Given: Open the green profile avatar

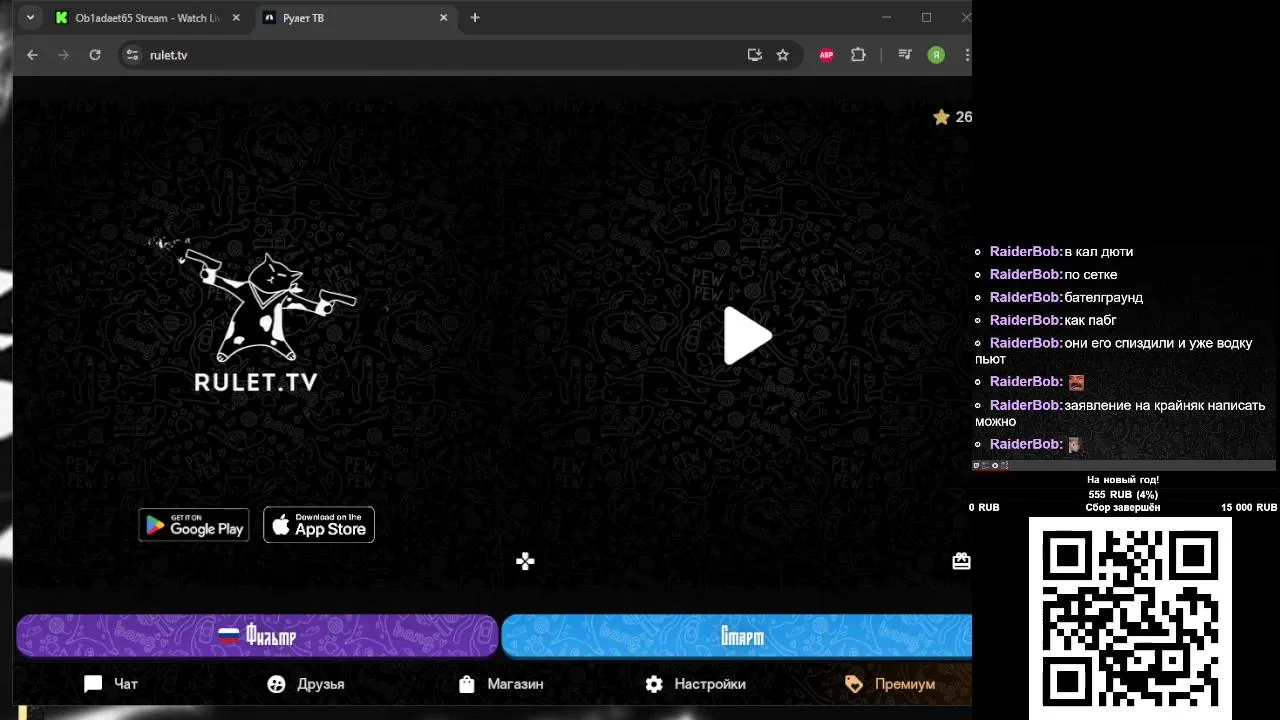Looking at the screenshot, I should coord(936,55).
